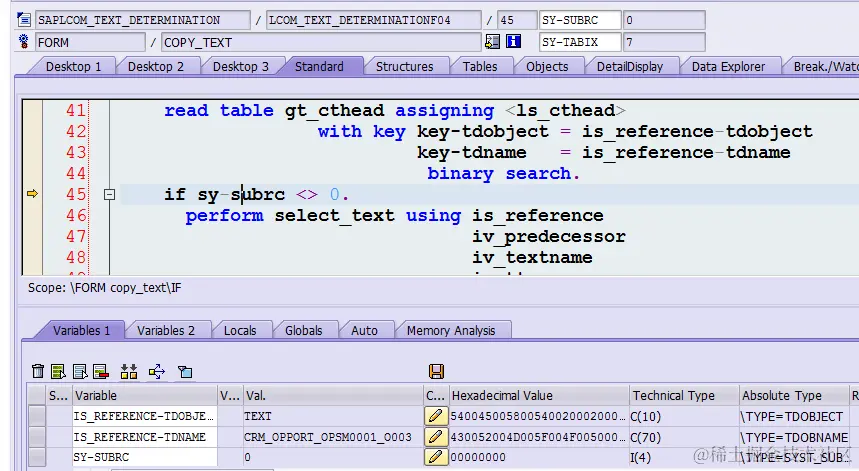The width and height of the screenshot is (859, 471).
Task: Click the trash delete icon in variables toolbar
Action: tap(38, 371)
